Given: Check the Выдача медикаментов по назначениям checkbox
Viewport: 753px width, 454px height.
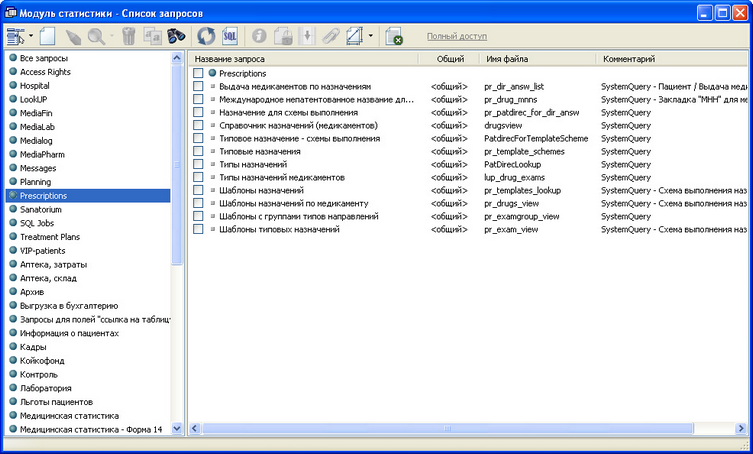Looking at the screenshot, I should click(198, 86).
